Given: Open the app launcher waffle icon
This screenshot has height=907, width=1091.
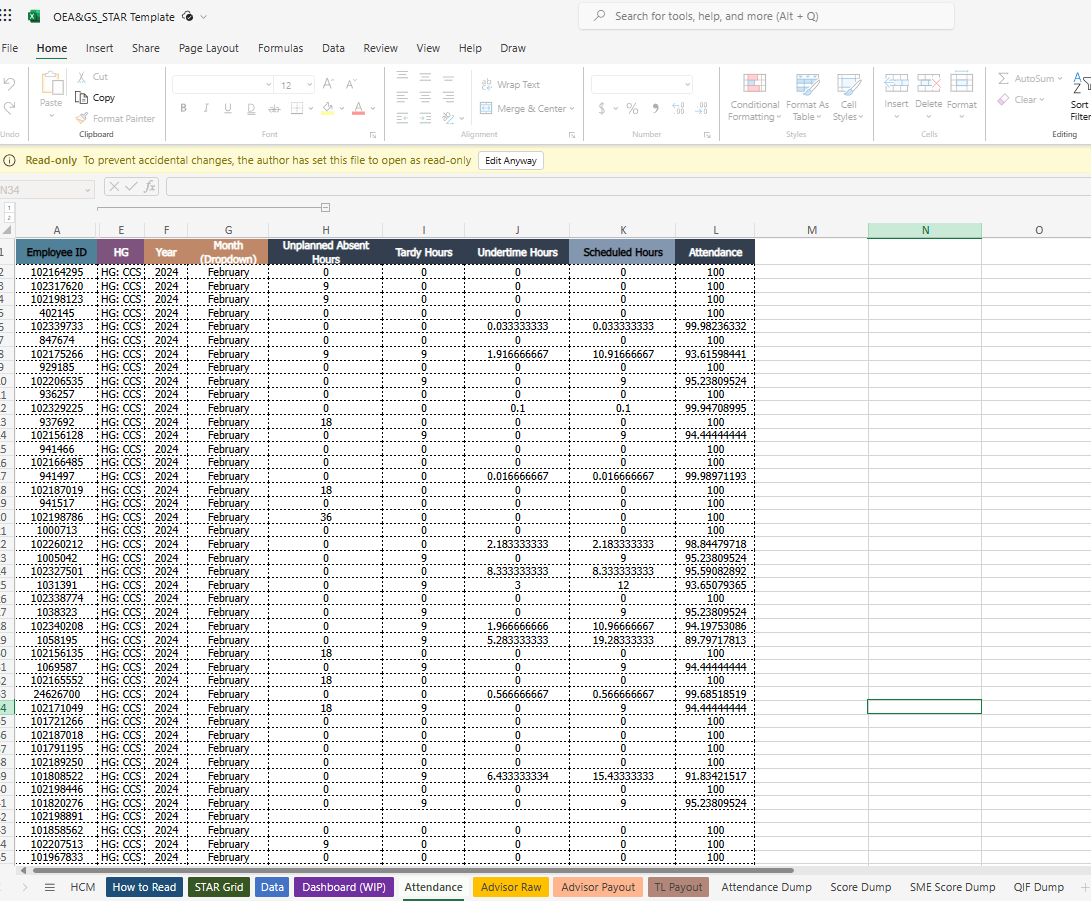Looking at the screenshot, I should pyautogui.click(x=6, y=15).
